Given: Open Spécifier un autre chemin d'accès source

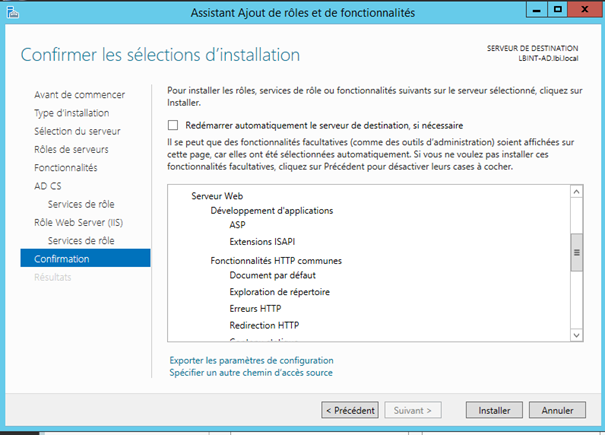Looking at the screenshot, I should (251, 373).
